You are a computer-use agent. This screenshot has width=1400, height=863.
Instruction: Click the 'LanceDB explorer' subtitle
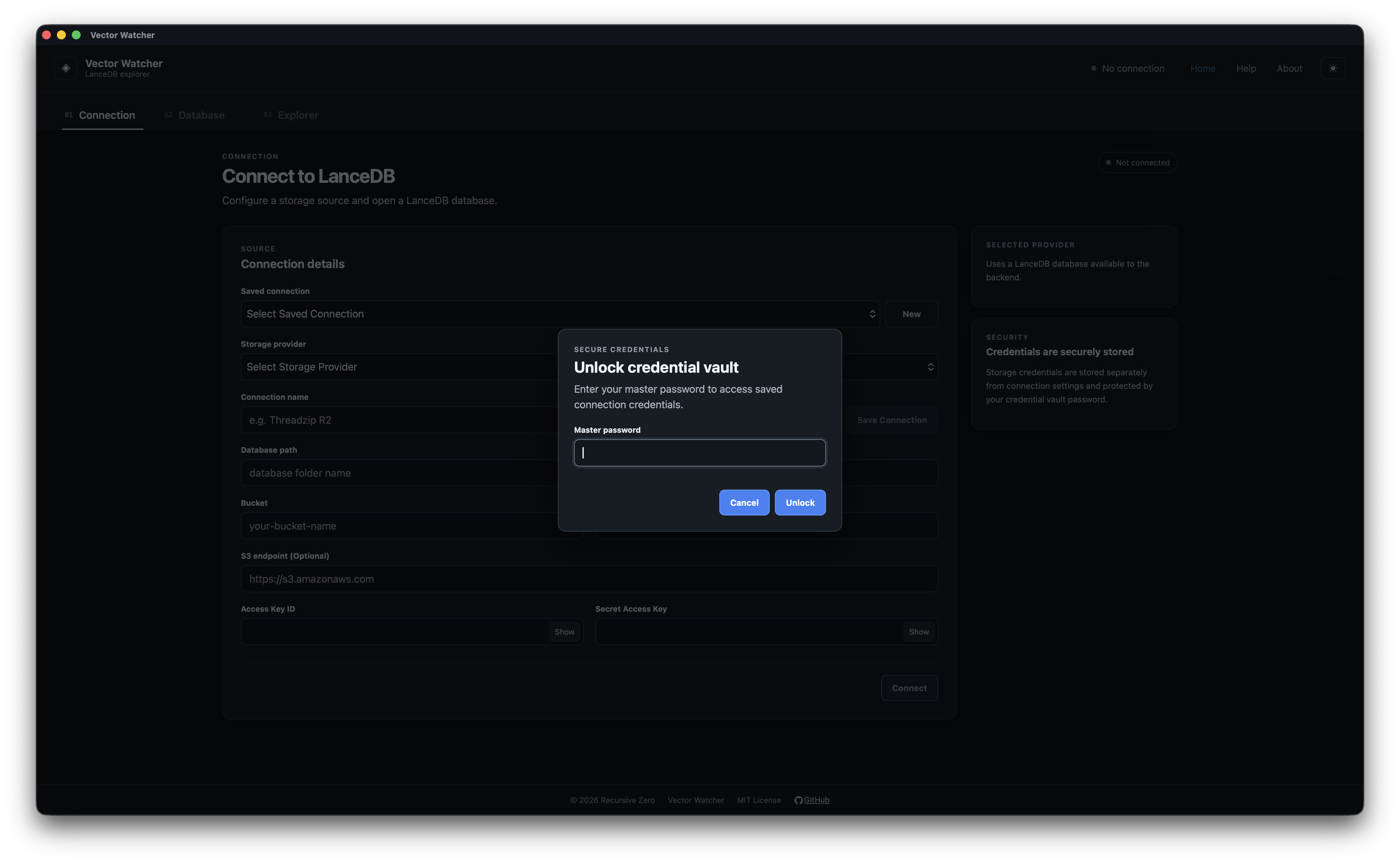(x=118, y=75)
